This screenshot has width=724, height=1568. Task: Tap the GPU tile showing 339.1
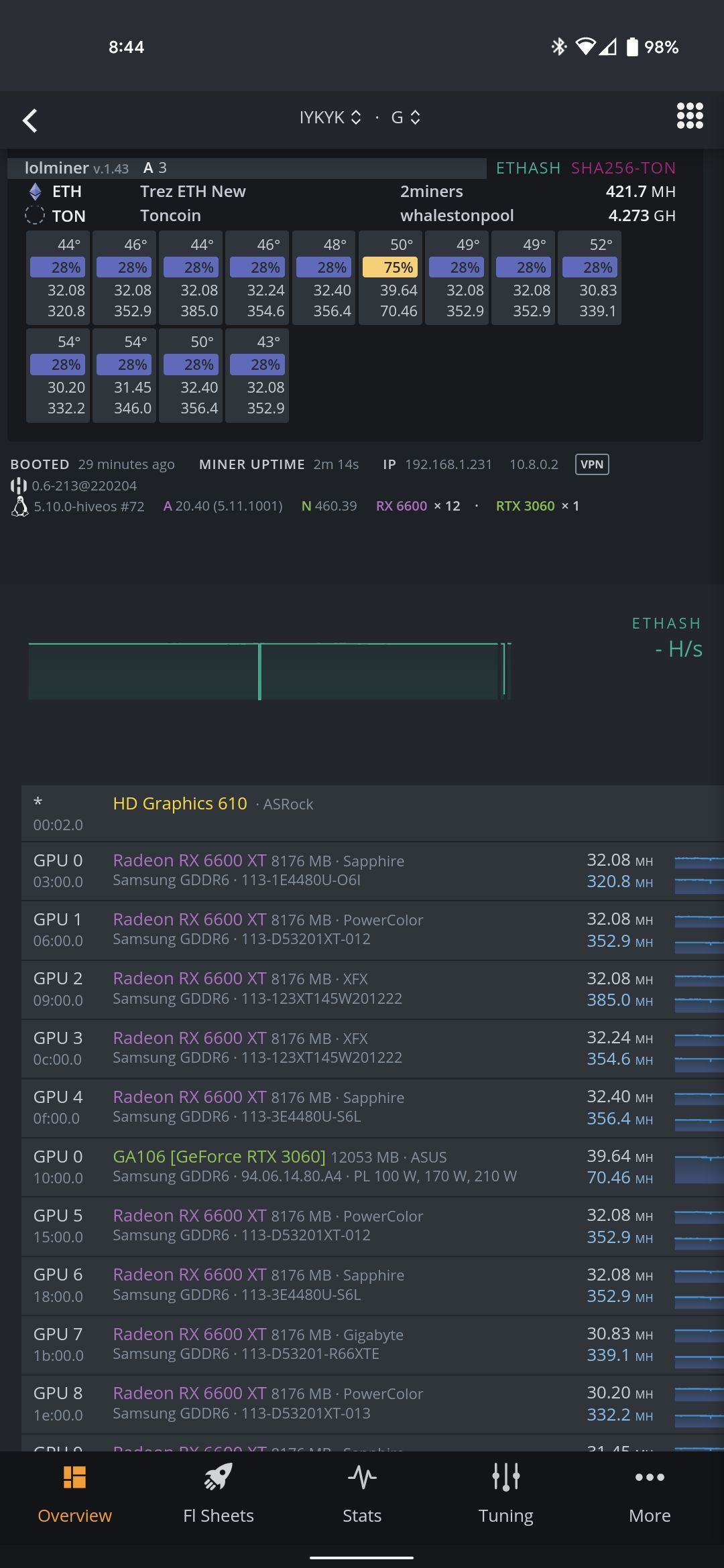589,278
